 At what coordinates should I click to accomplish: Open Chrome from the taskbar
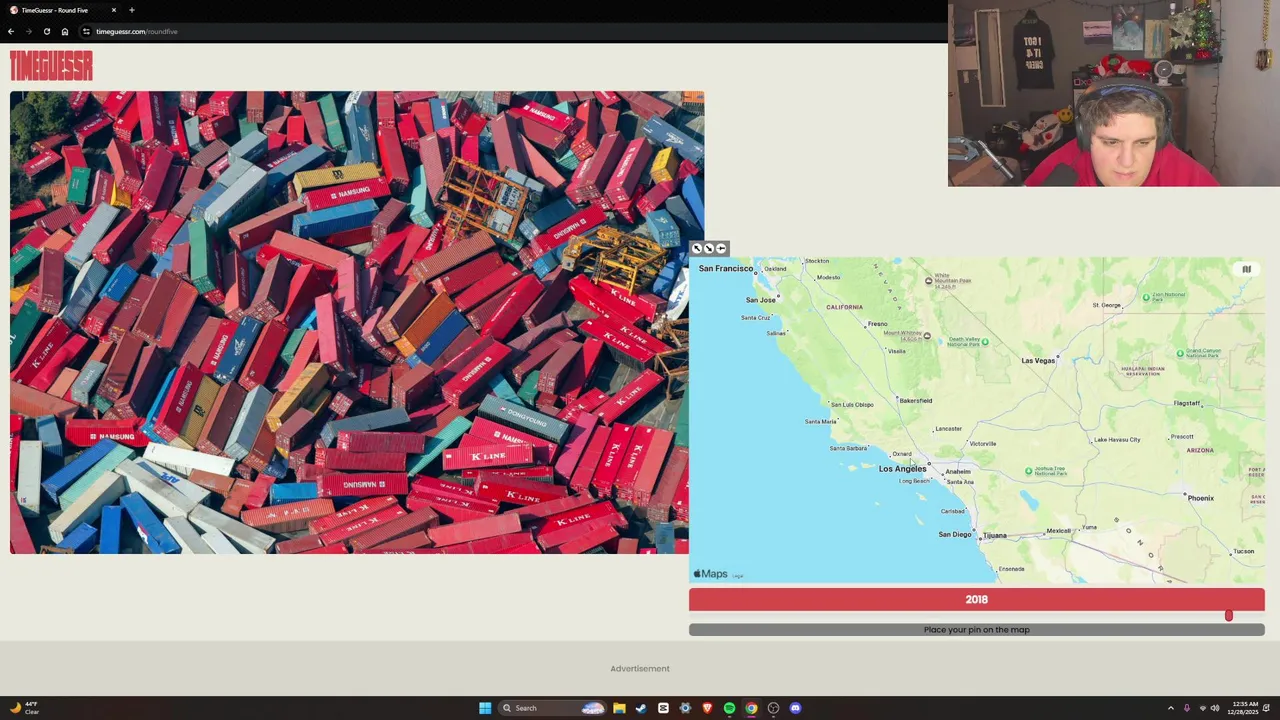[x=751, y=708]
